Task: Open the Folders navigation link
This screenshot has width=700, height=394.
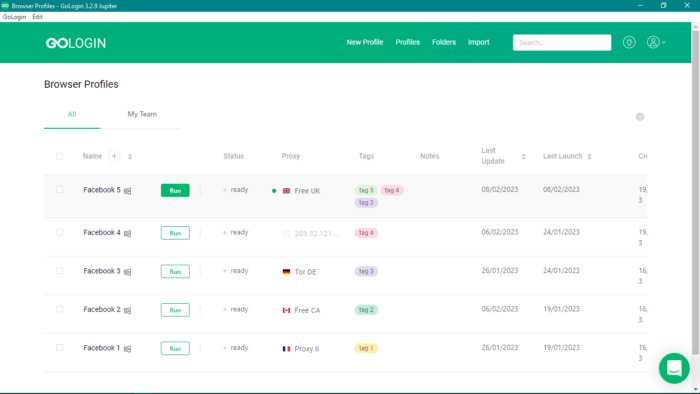Action: click(x=444, y=42)
